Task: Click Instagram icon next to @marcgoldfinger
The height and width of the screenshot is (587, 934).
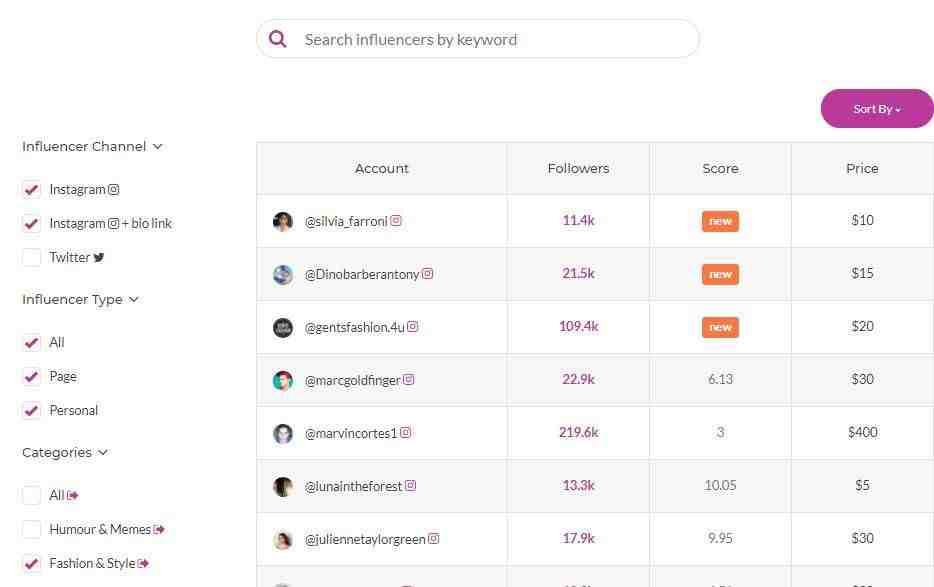Action: pos(409,379)
